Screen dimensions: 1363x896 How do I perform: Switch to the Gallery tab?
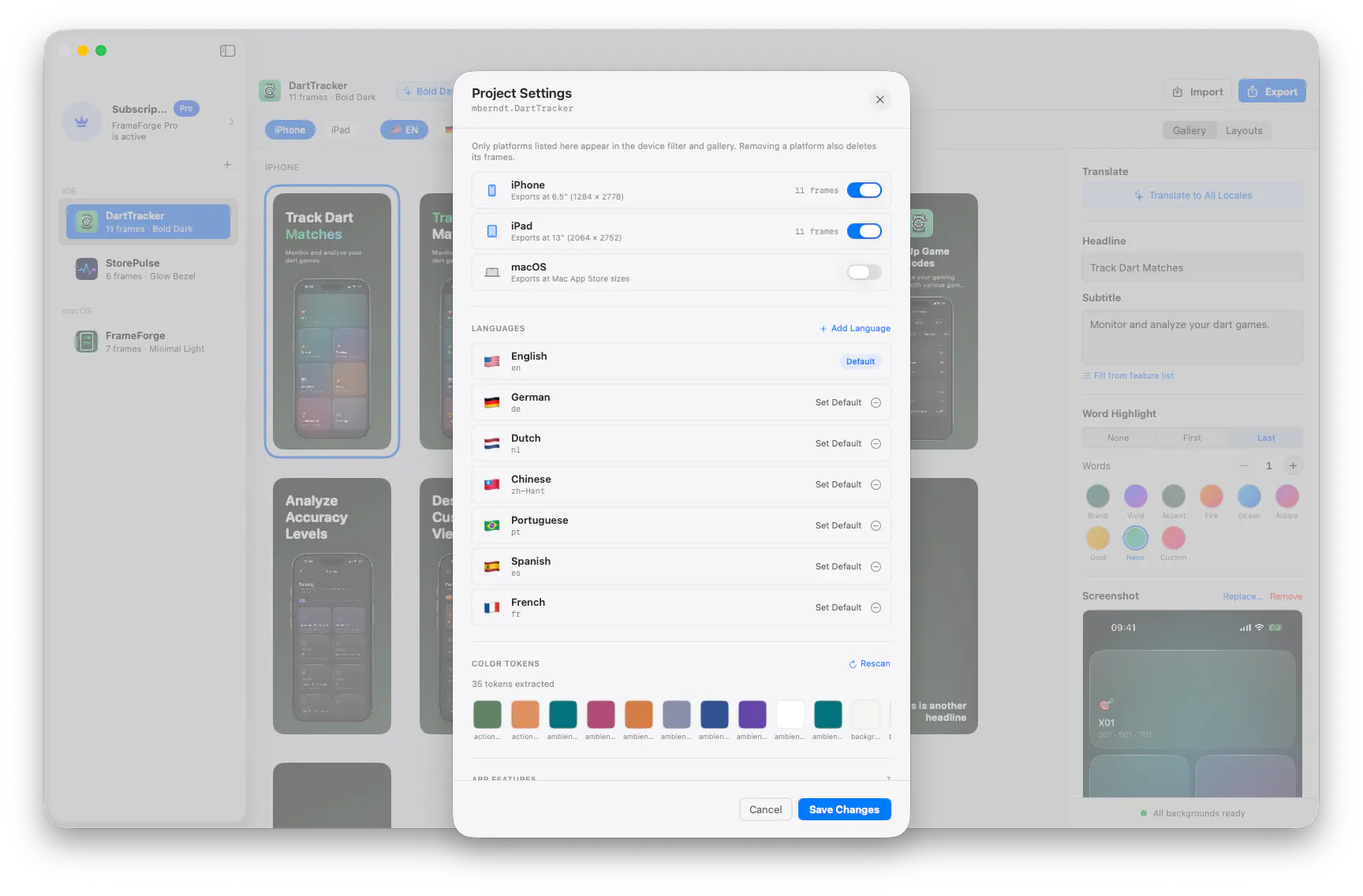click(1189, 130)
